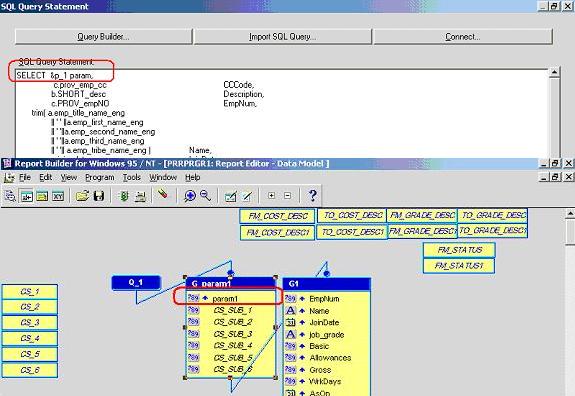Click the XY parameter form view icon
The width and height of the screenshot is (575, 396).
click(x=58, y=197)
